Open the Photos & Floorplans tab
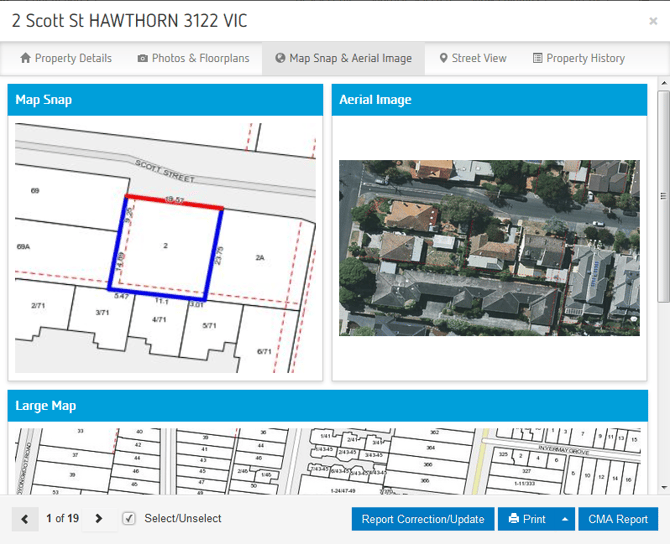This screenshot has height=544, width=670. 195,59
